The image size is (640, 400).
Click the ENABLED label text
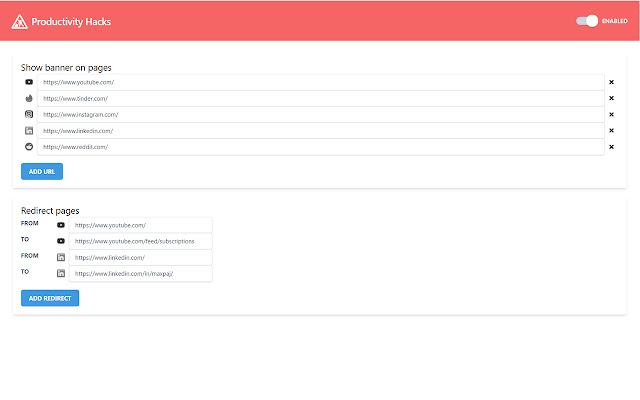[x=615, y=21]
